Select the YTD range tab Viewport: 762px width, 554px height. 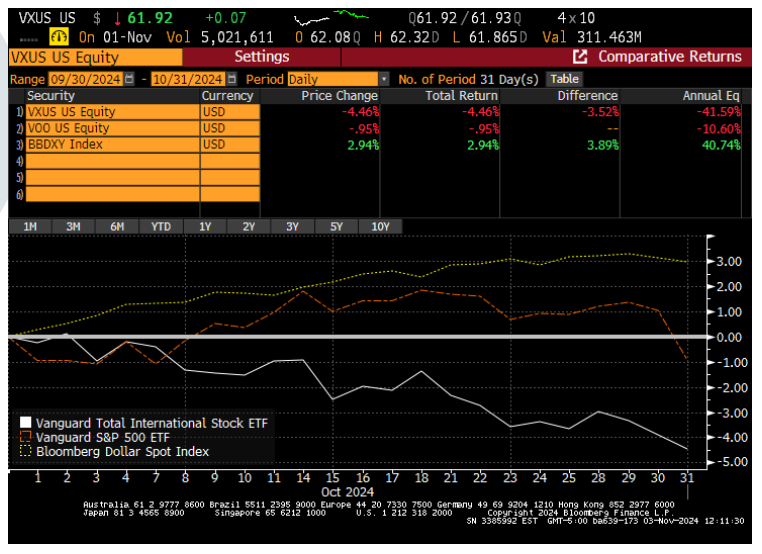point(161,226)
